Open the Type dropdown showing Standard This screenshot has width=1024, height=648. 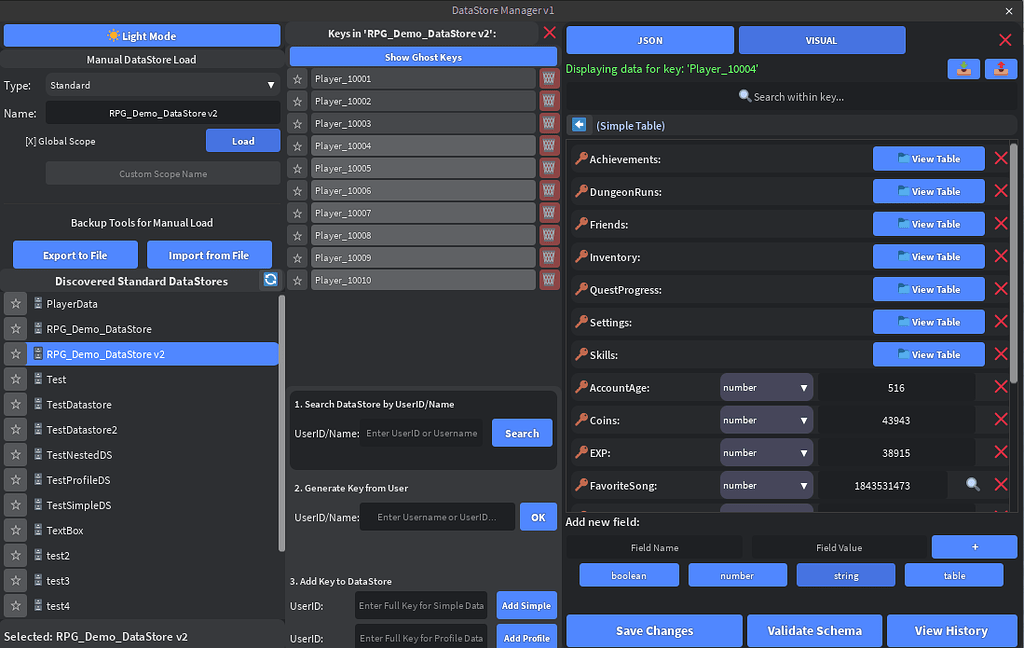pyautogui.click(x=162, y=86)
